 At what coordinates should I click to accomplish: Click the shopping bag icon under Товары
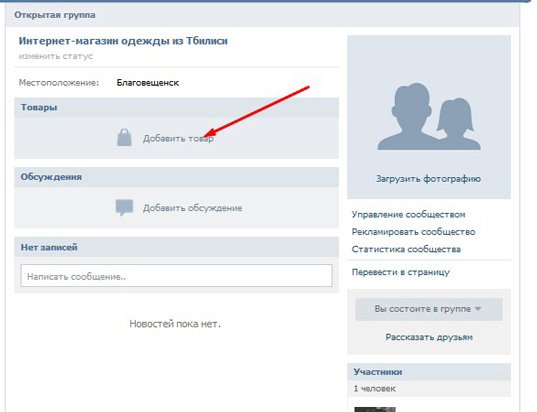point(124,138)
